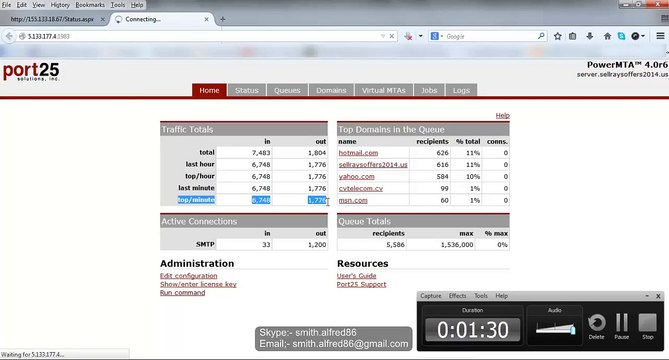Open the Virtual MTAs tab
The width and height of the screenshot is (669, 360).
click(384, 90)
